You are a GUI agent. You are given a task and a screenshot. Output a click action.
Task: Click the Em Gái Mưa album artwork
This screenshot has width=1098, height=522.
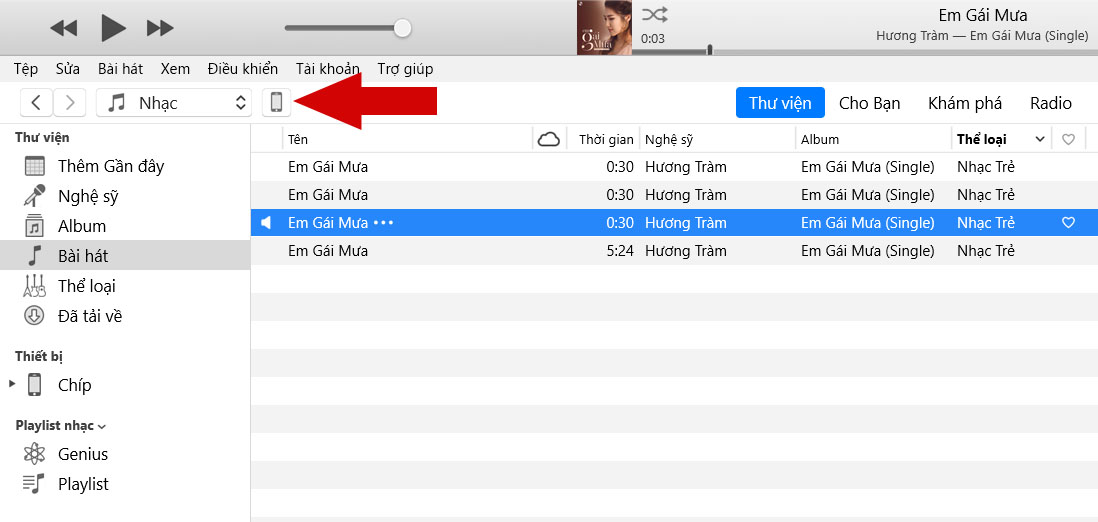(604, 28)
